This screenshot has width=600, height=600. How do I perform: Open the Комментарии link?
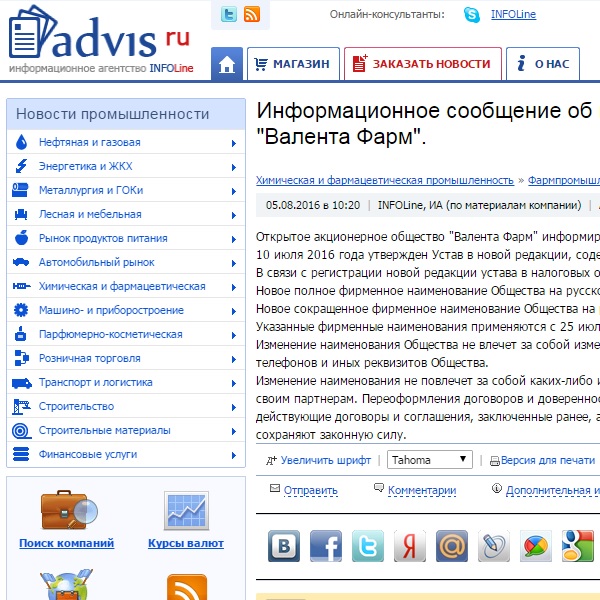(x=422, y=490)
